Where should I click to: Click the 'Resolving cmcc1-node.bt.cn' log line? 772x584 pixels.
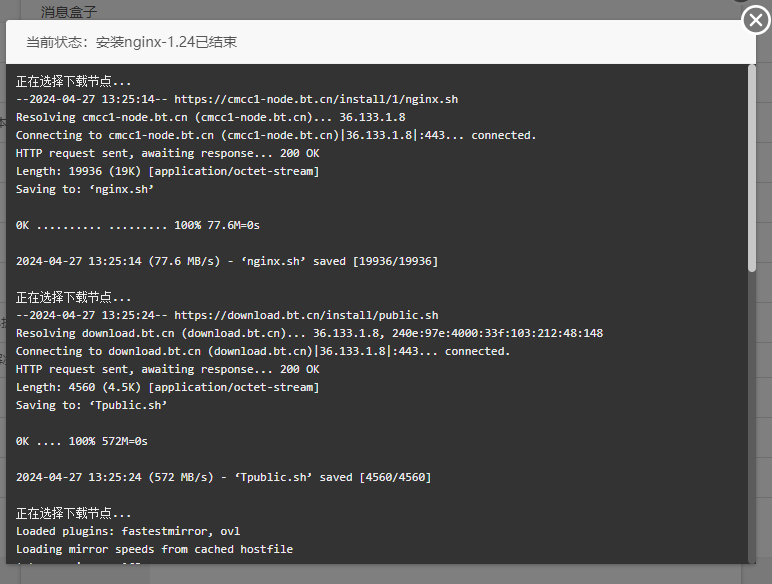[211, 117]
